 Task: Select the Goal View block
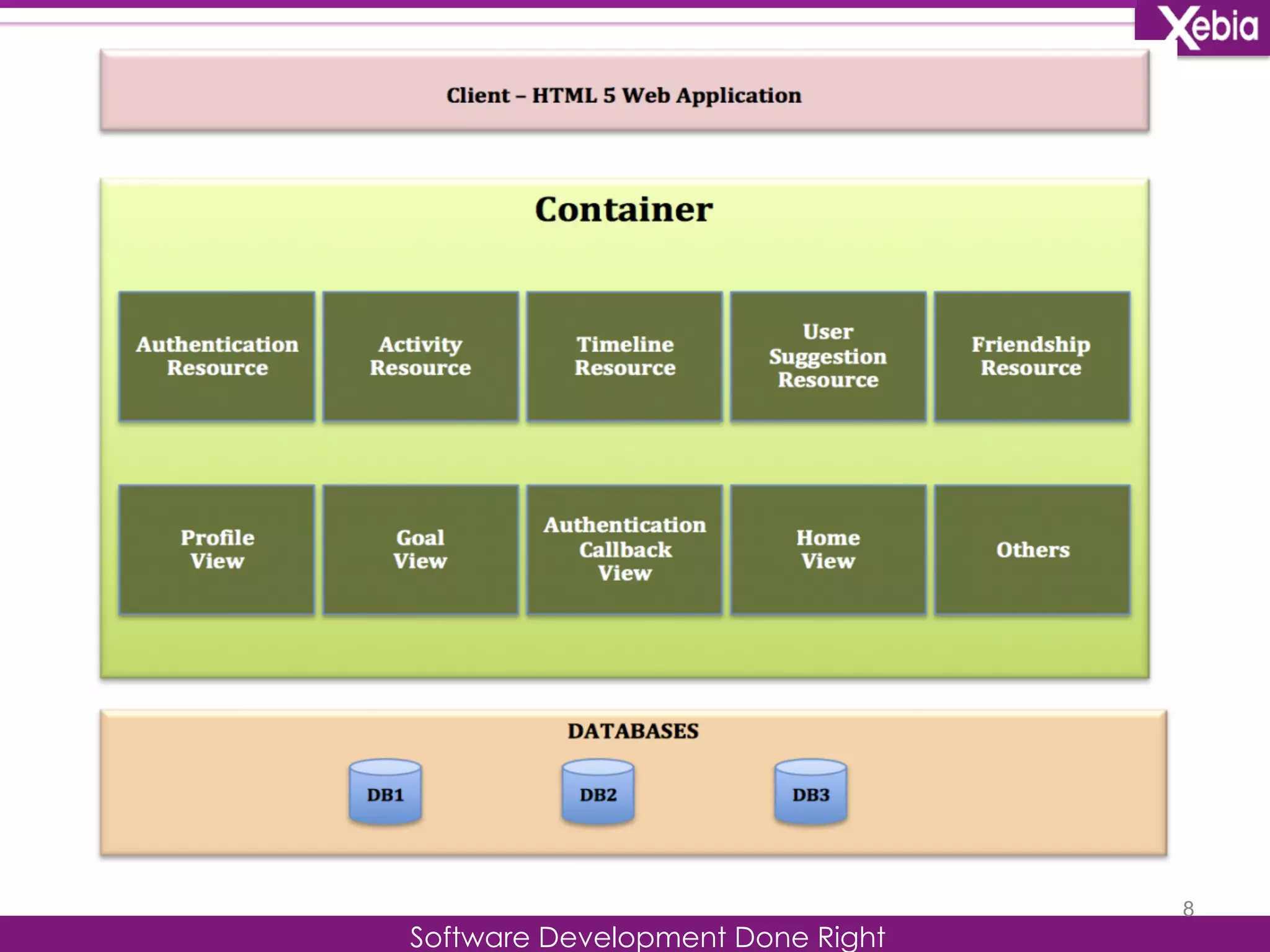pos(420,550)
